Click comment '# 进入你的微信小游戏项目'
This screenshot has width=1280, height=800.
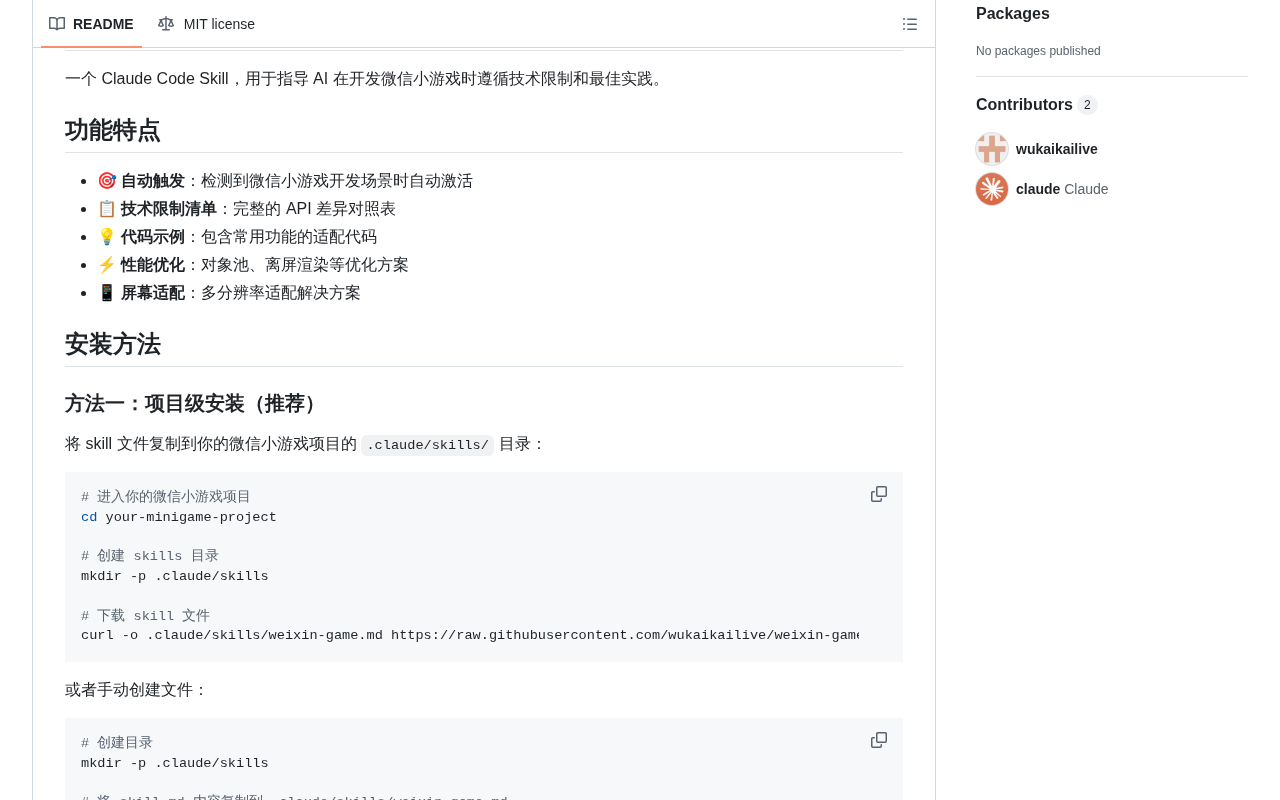(x=166, y=497)
